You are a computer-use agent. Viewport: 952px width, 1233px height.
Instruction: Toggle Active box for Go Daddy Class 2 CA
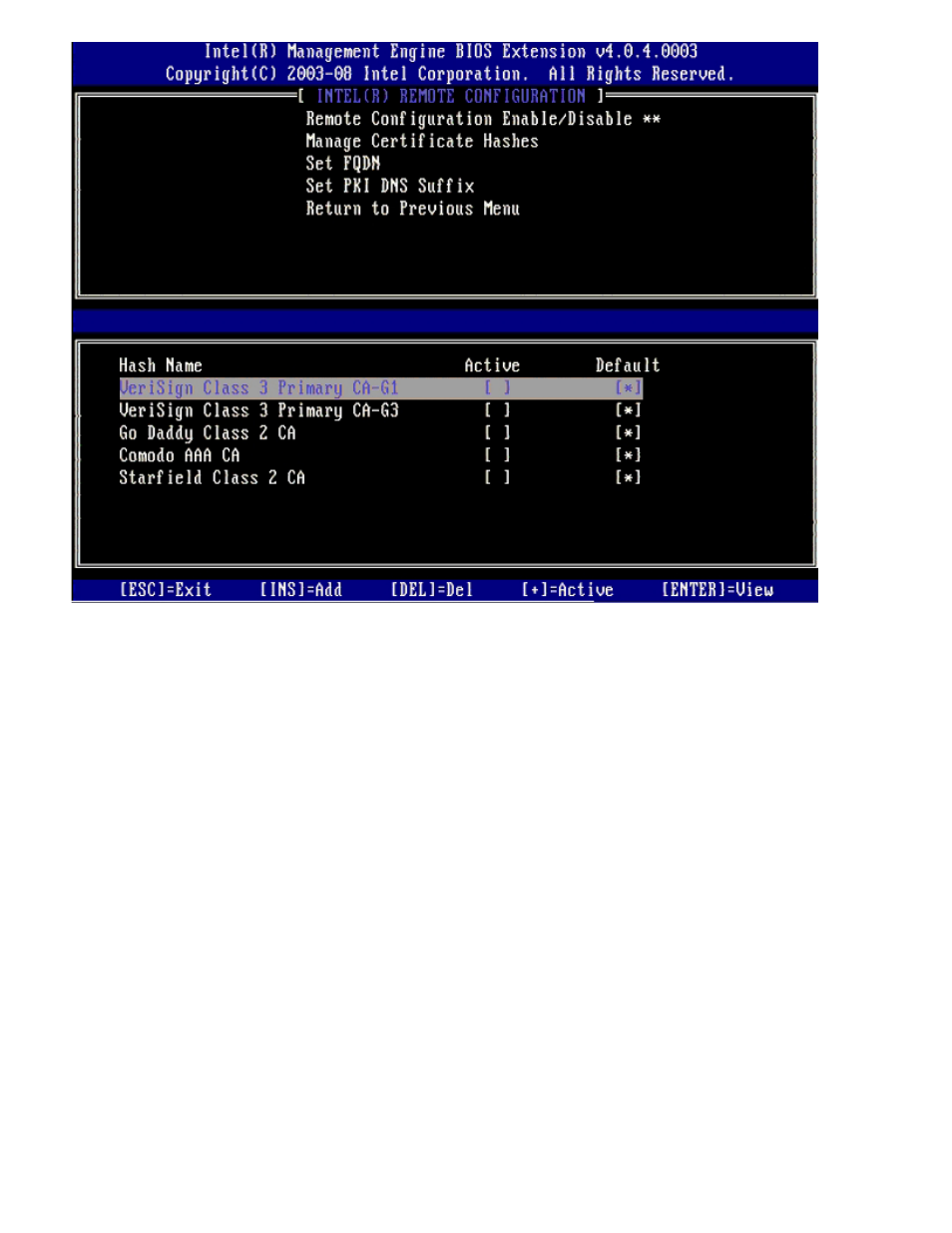[498, 433]
